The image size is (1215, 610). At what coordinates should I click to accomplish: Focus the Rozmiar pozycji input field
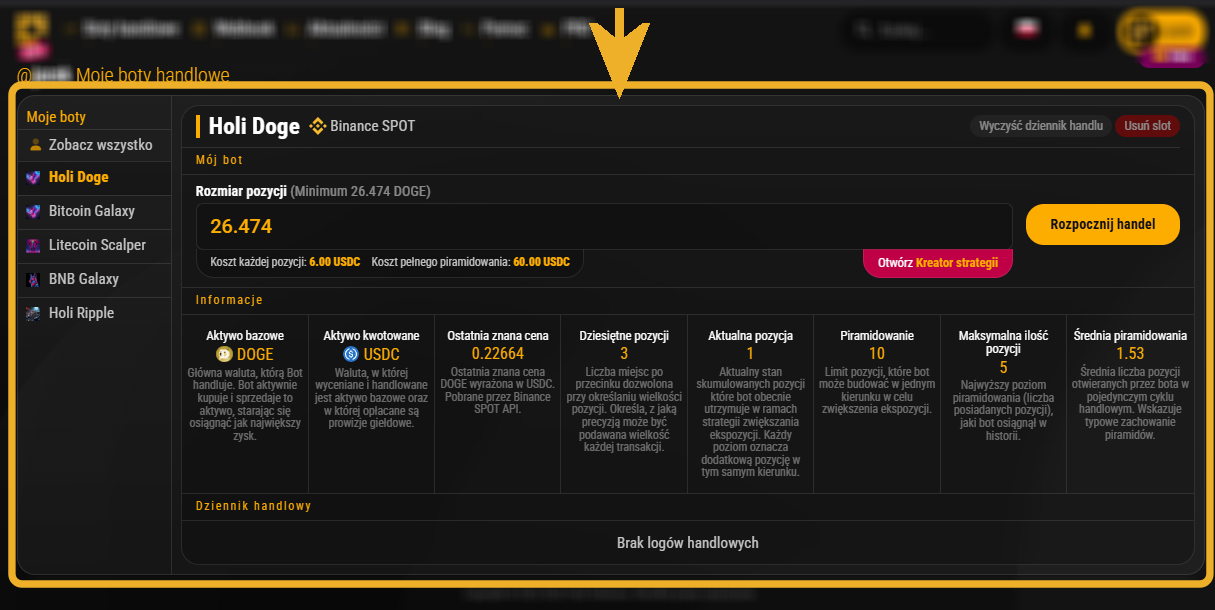click(604, 226)
